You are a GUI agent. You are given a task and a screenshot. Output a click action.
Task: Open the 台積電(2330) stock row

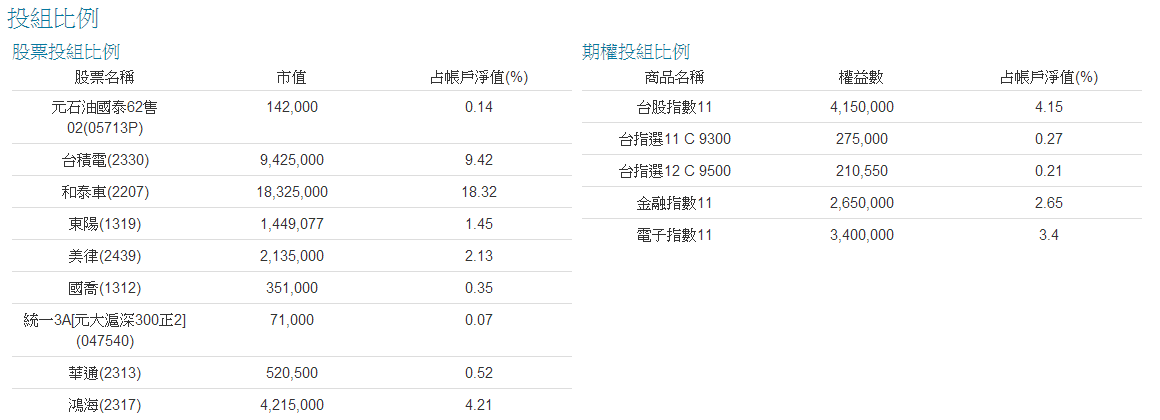coord(104,160)
